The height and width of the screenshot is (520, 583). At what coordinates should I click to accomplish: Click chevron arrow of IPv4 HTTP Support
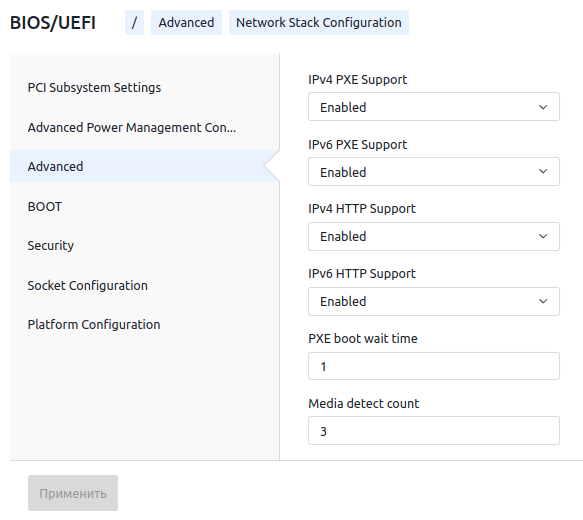click(x=543, y=236)
